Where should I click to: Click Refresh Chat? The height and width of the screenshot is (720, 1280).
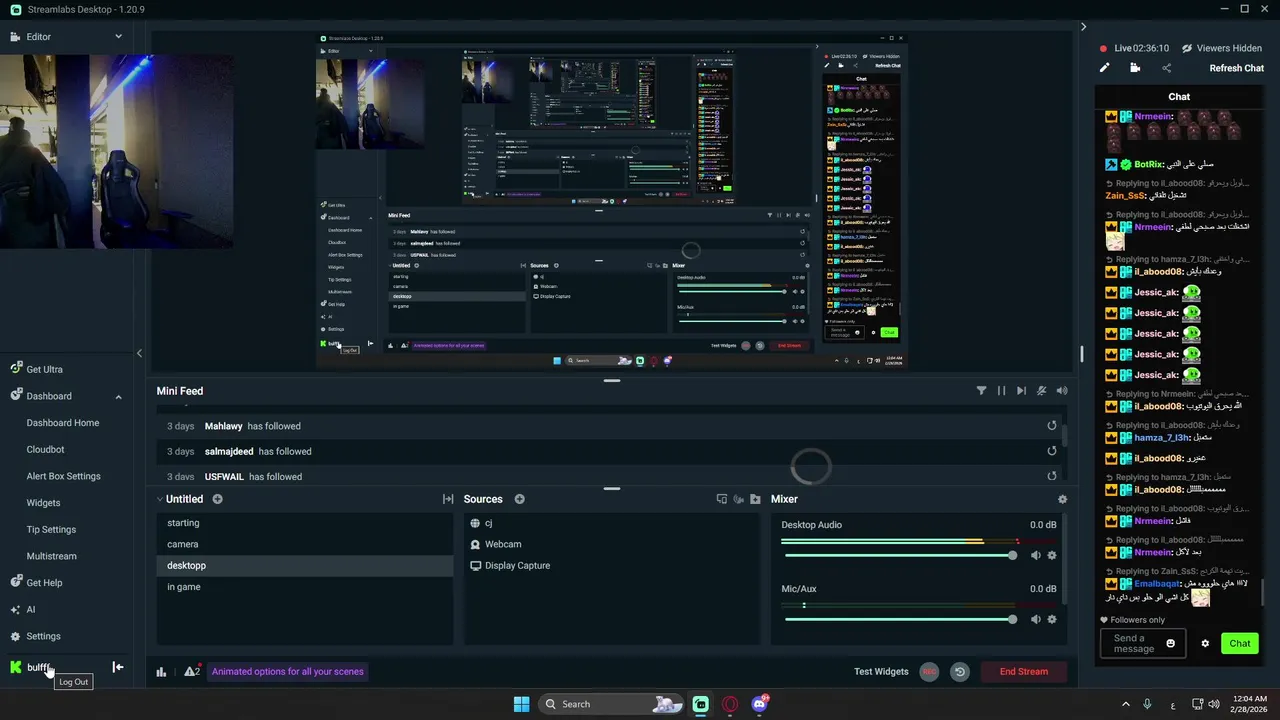coord(1237,68)
